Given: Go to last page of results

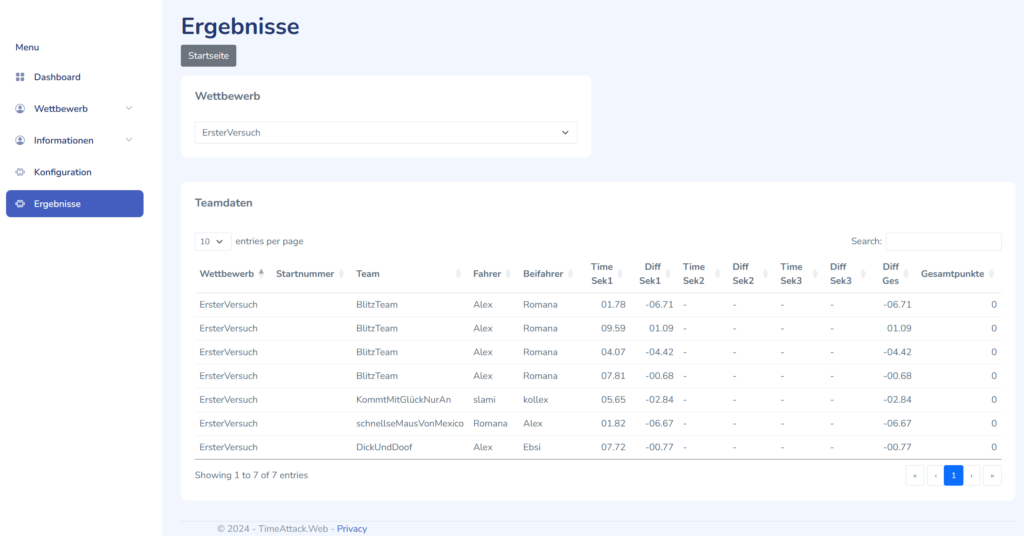Looking at the screenshot, I should (992, 475).
